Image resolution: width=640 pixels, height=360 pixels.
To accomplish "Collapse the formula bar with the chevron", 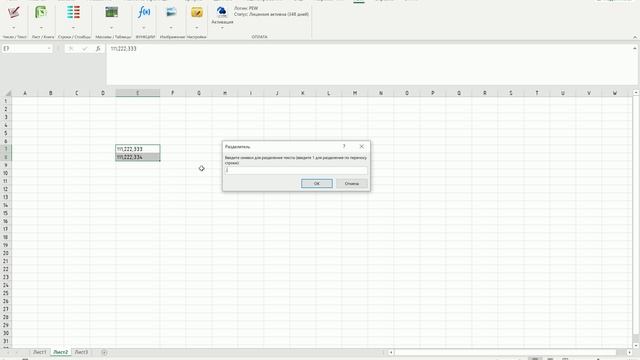I will (x=635, y=48).
